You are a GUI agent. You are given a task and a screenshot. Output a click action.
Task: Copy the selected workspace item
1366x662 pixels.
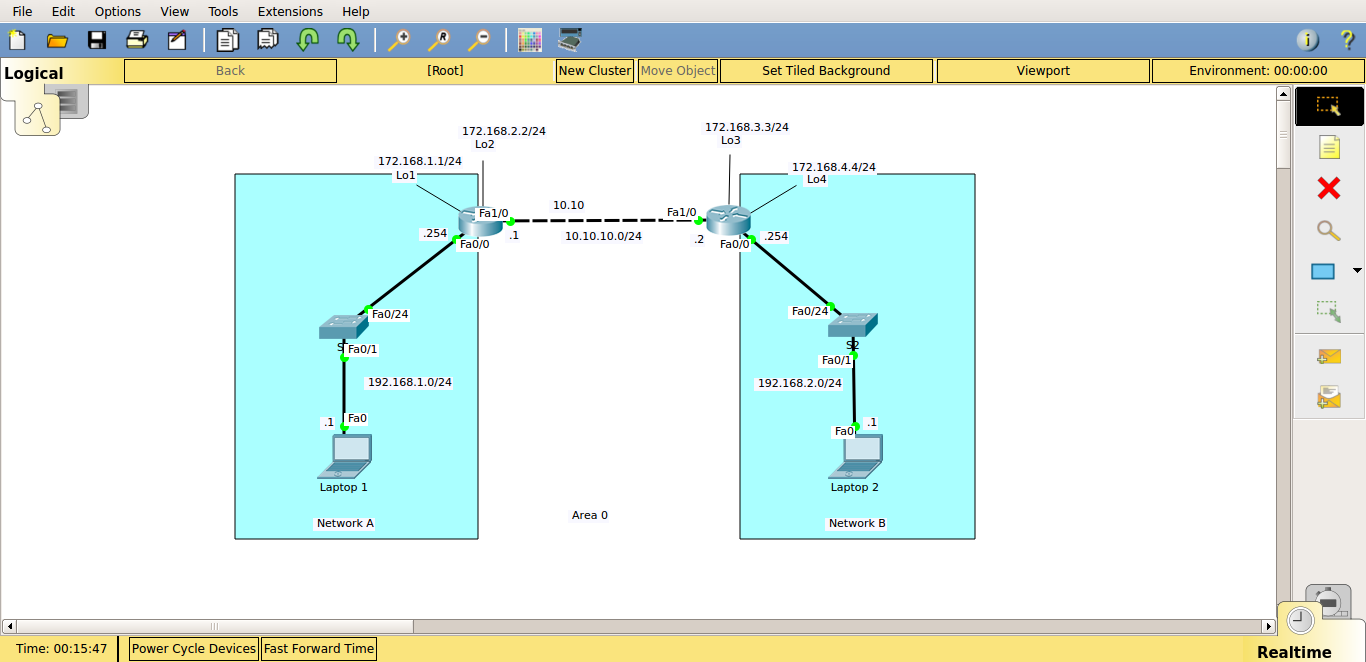[227, 39]
